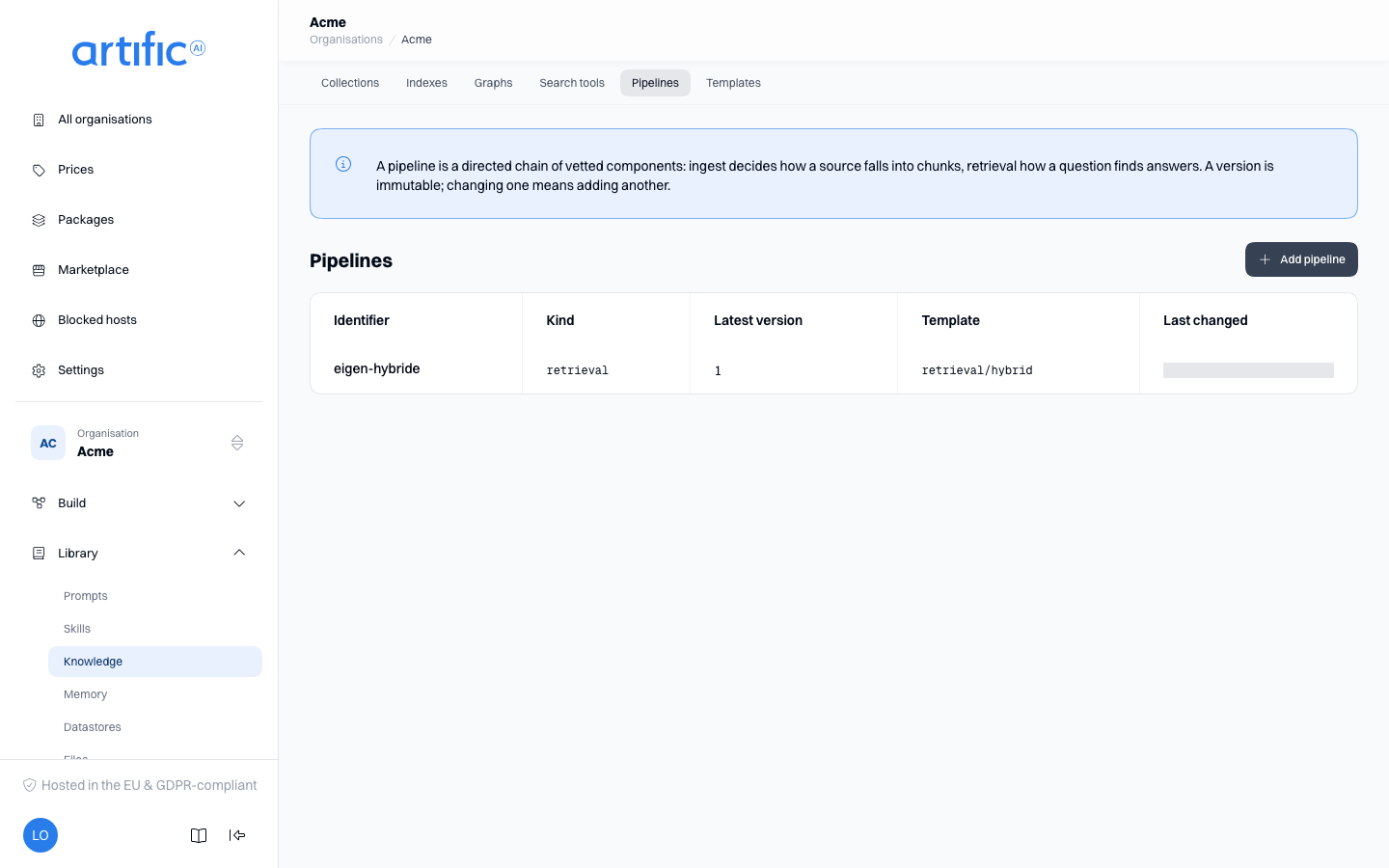Collapse the Library section chevron
The height and width of the screenshot is (868, 1389).
pos(239,554)
